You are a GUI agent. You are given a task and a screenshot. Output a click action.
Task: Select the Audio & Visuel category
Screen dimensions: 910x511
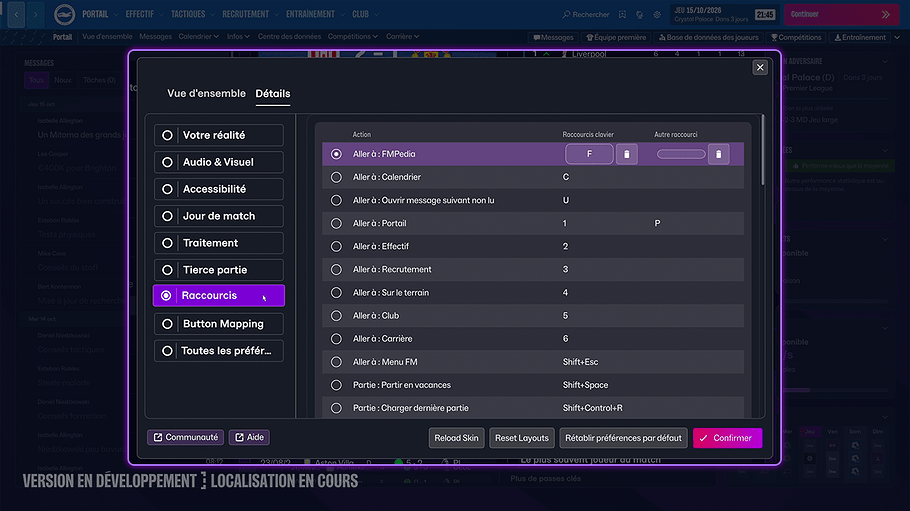click(x=219, y=162)
